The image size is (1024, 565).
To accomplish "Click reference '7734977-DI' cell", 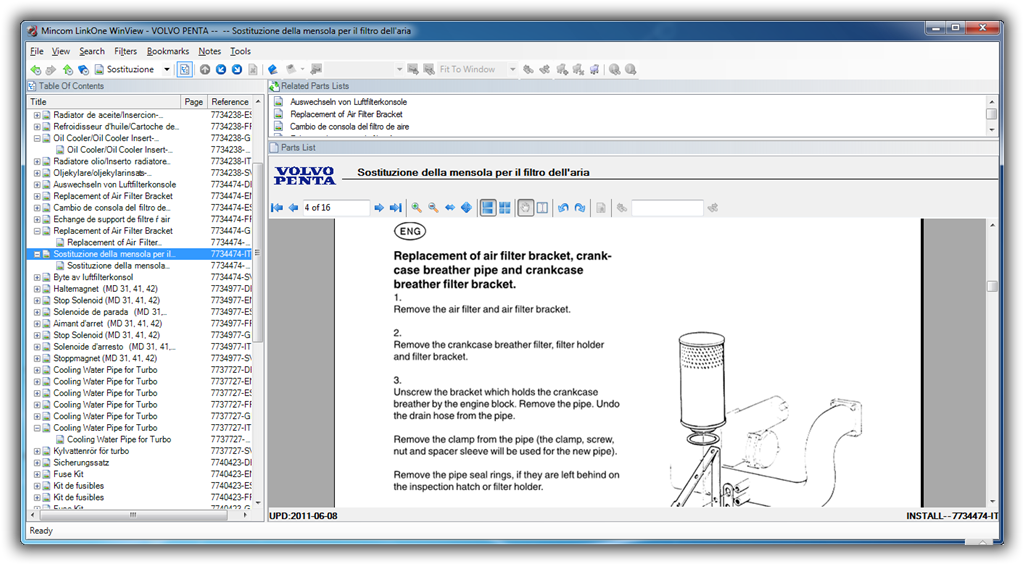I will click(231, 289).
